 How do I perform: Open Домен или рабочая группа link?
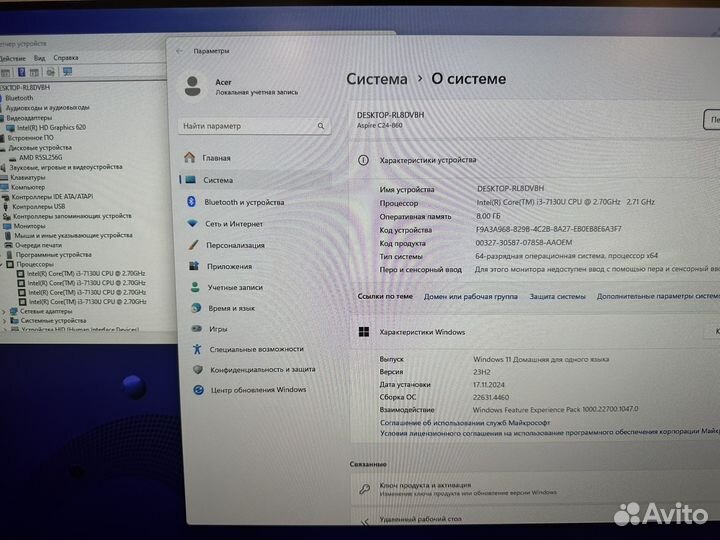(x=471, y=297)
